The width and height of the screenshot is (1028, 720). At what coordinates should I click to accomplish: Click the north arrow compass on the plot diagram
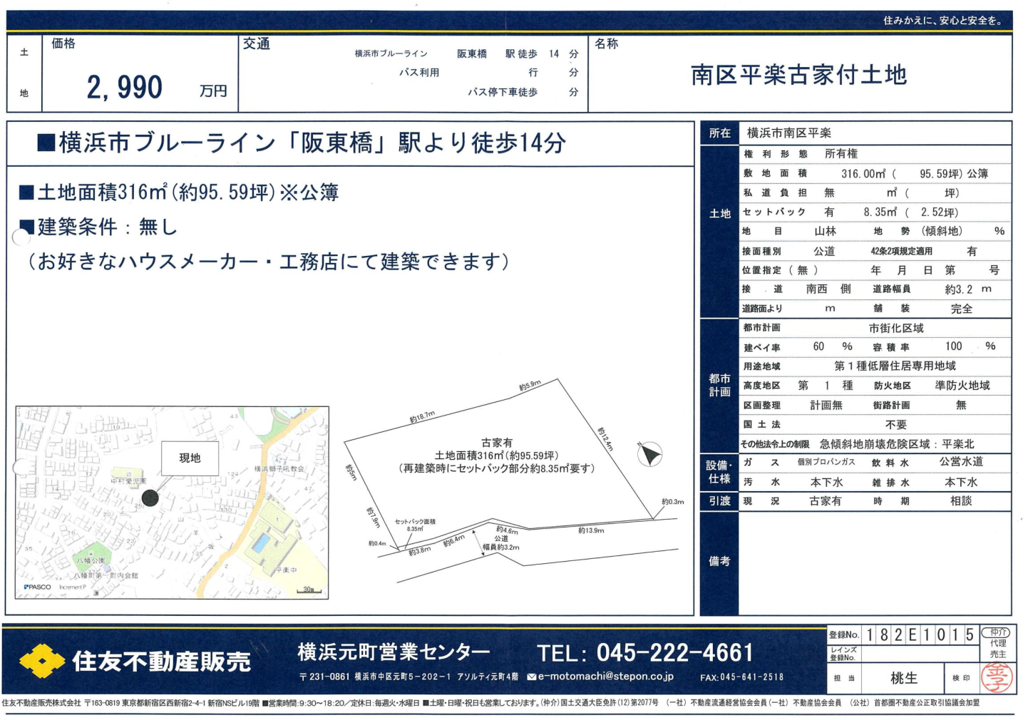coord(651,456)
